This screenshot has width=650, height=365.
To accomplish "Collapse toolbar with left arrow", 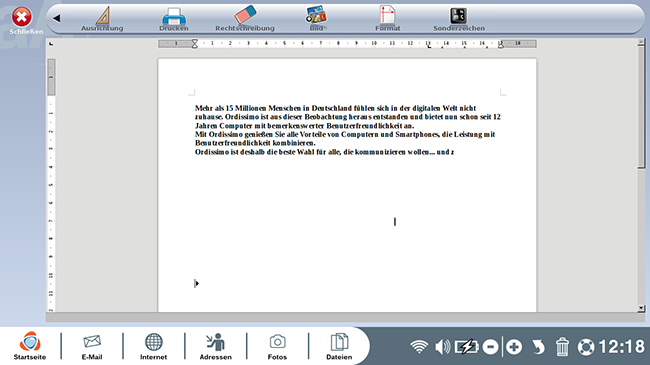I will pyautogui.click(x=57, y=18).
